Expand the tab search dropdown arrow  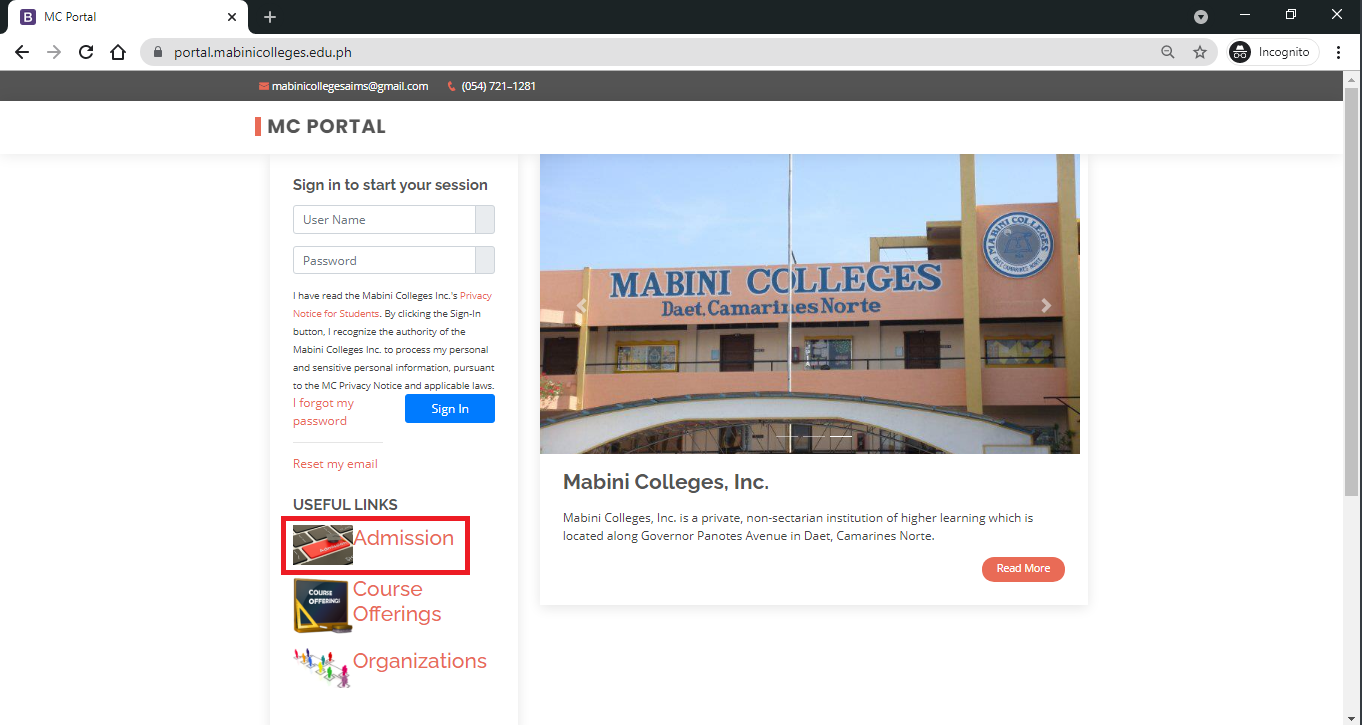coord(1201,17)
